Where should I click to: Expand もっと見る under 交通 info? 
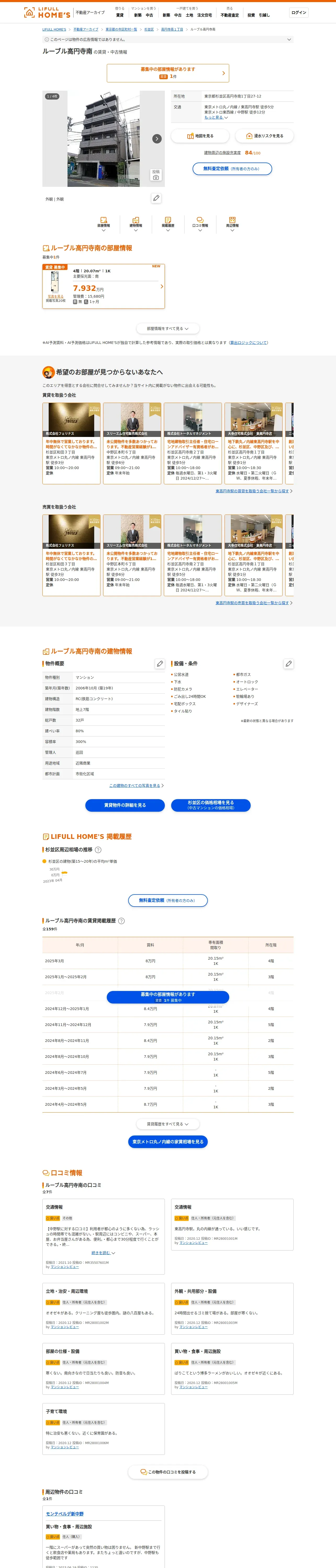click(216, 118)
